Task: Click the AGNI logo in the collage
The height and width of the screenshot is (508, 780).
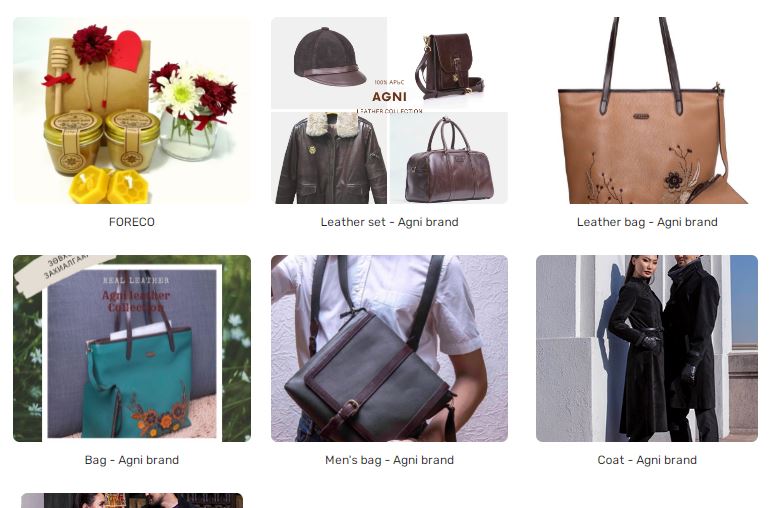Action: point(390,96)
